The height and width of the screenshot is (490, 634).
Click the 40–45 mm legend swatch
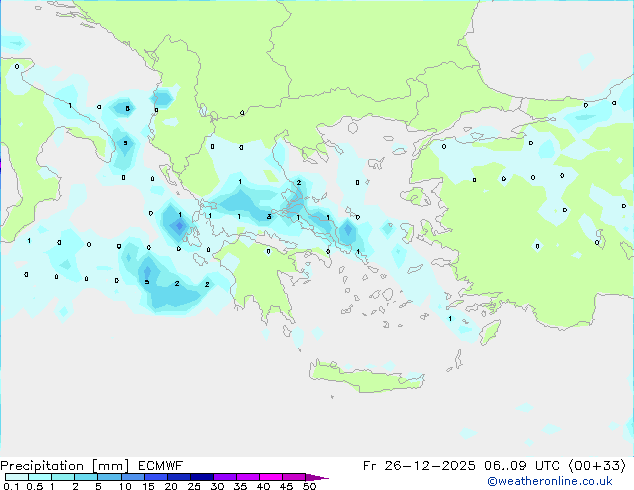(x=271, y=477)
